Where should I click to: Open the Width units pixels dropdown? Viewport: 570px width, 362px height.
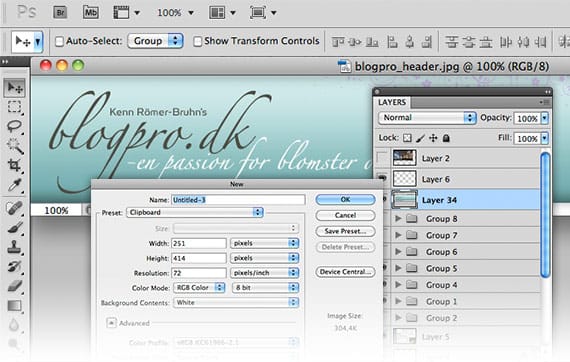(265, 243)
